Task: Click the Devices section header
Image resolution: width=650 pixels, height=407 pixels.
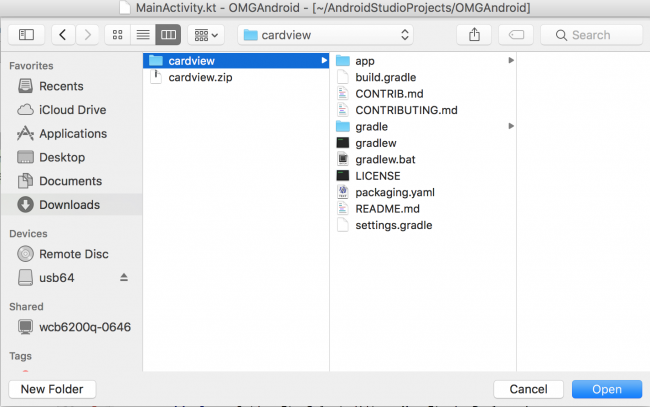Action: [28, 233]
